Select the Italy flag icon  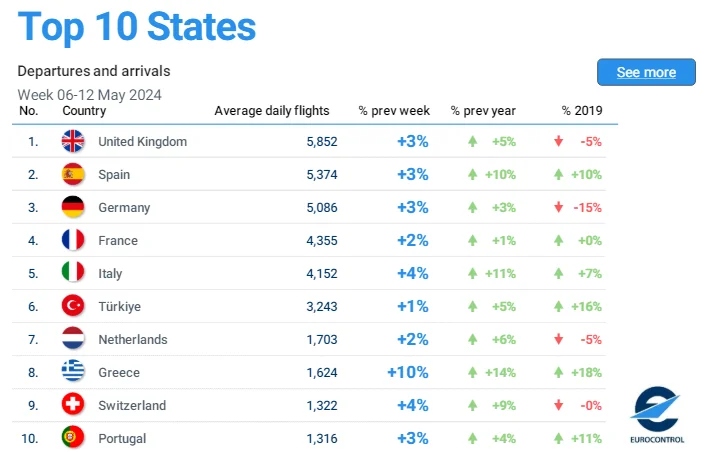(x=73, y=273)
